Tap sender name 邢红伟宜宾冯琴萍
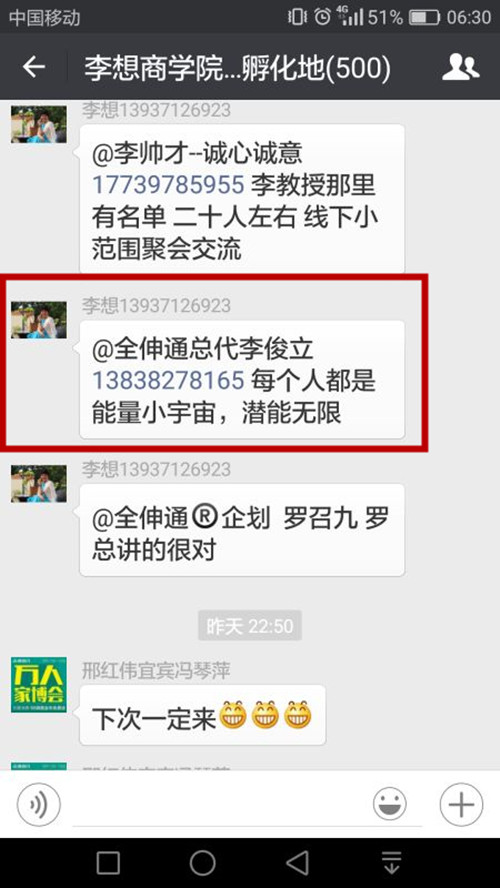The image size is (500, 888). coord(156,671)
